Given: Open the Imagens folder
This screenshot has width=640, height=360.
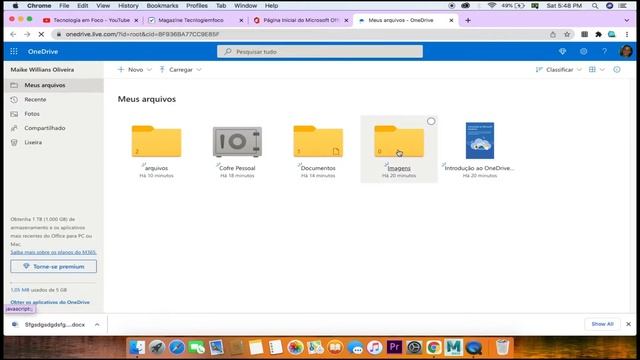Looking at the screenshot, I should (399, 141).
